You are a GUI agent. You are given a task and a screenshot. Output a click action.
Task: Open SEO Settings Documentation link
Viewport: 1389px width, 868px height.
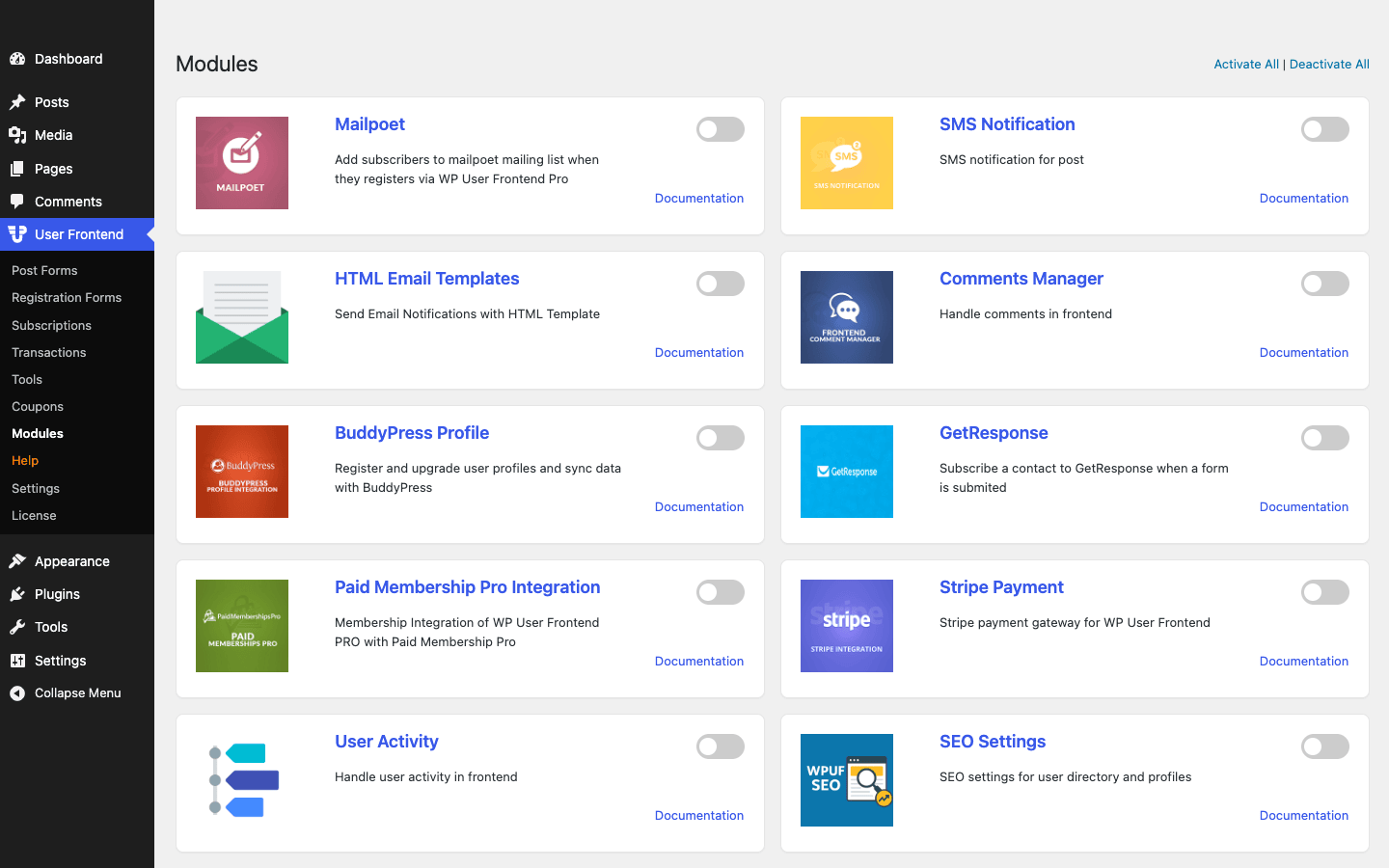tap(1304, 816)
